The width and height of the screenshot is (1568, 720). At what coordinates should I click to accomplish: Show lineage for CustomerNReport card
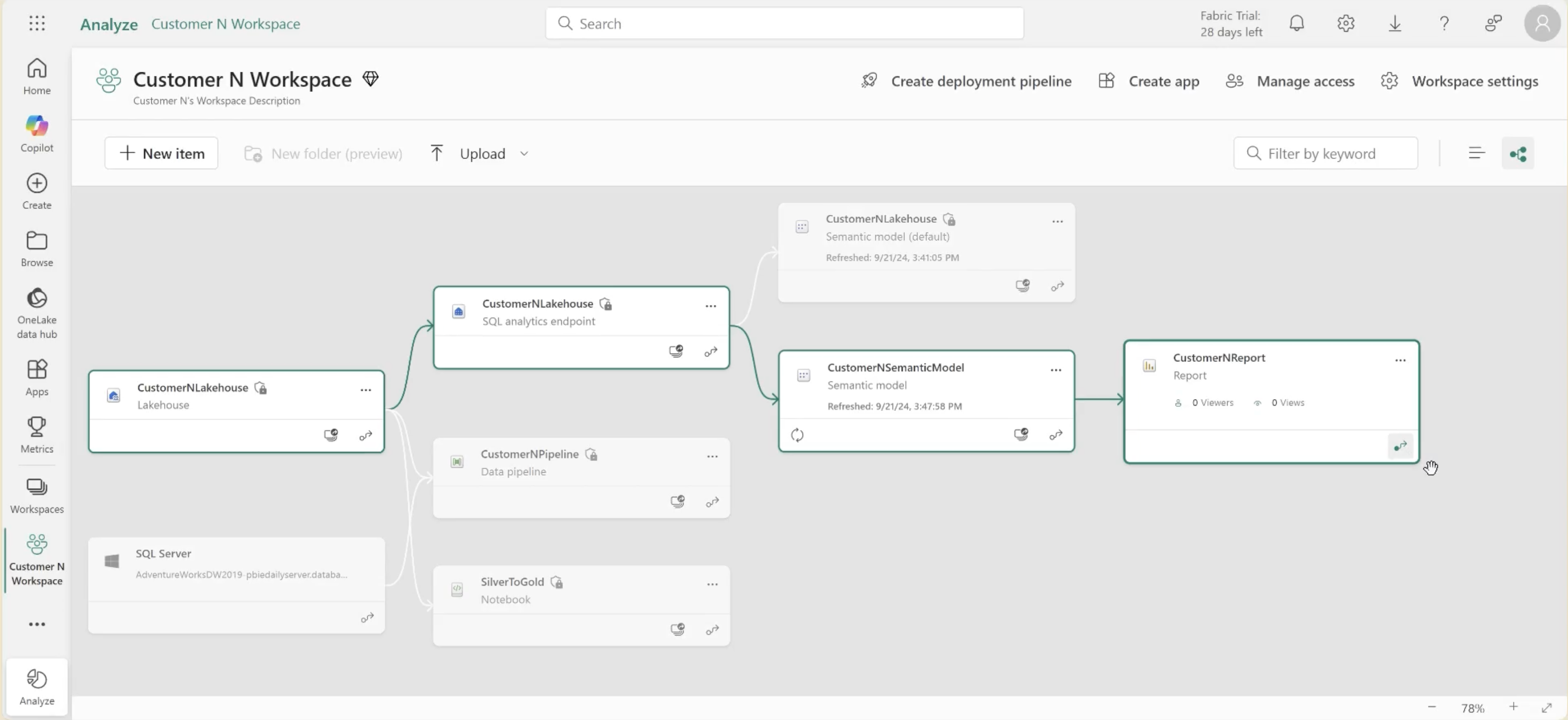point(1400,445)
